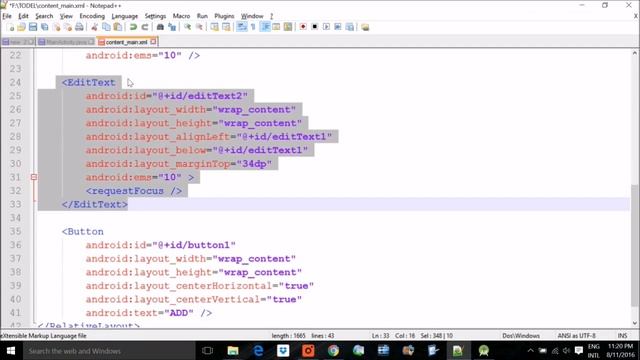640x360 pixels.
Task: Click the Replace toolbar icon
Action: pyautogui.click(x=172, y=27)
